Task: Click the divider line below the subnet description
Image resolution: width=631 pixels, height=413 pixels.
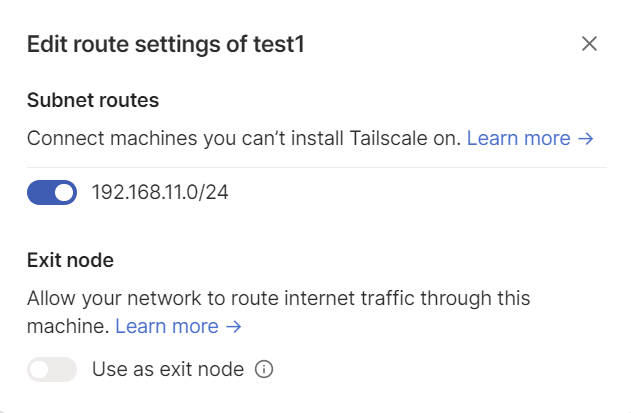Action: point(316,167)
